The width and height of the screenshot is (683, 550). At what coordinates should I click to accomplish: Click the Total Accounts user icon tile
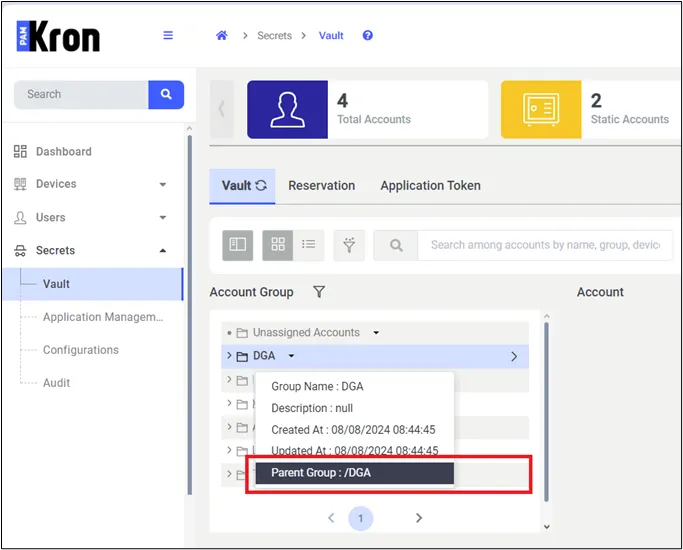[x=287, y=109]
